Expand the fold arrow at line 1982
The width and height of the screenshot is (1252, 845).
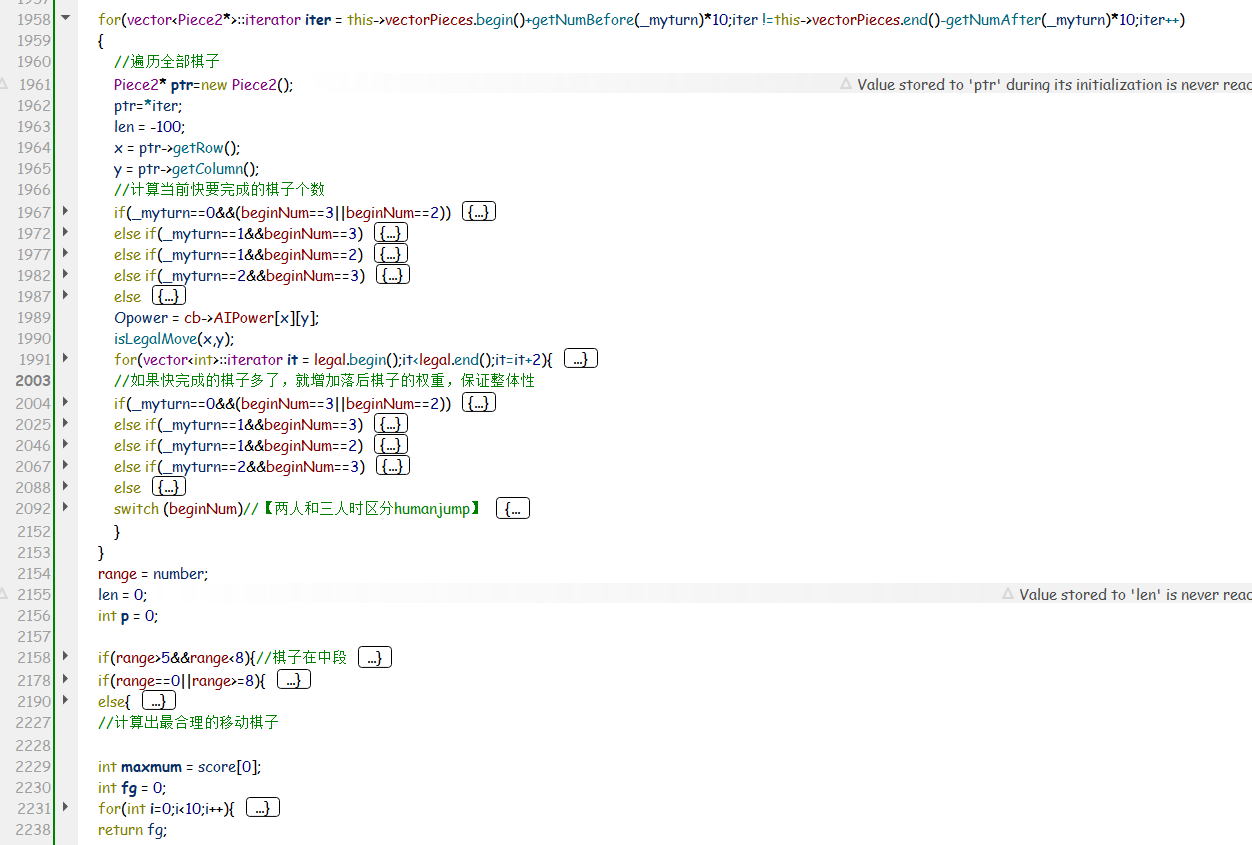click(66, 274)
